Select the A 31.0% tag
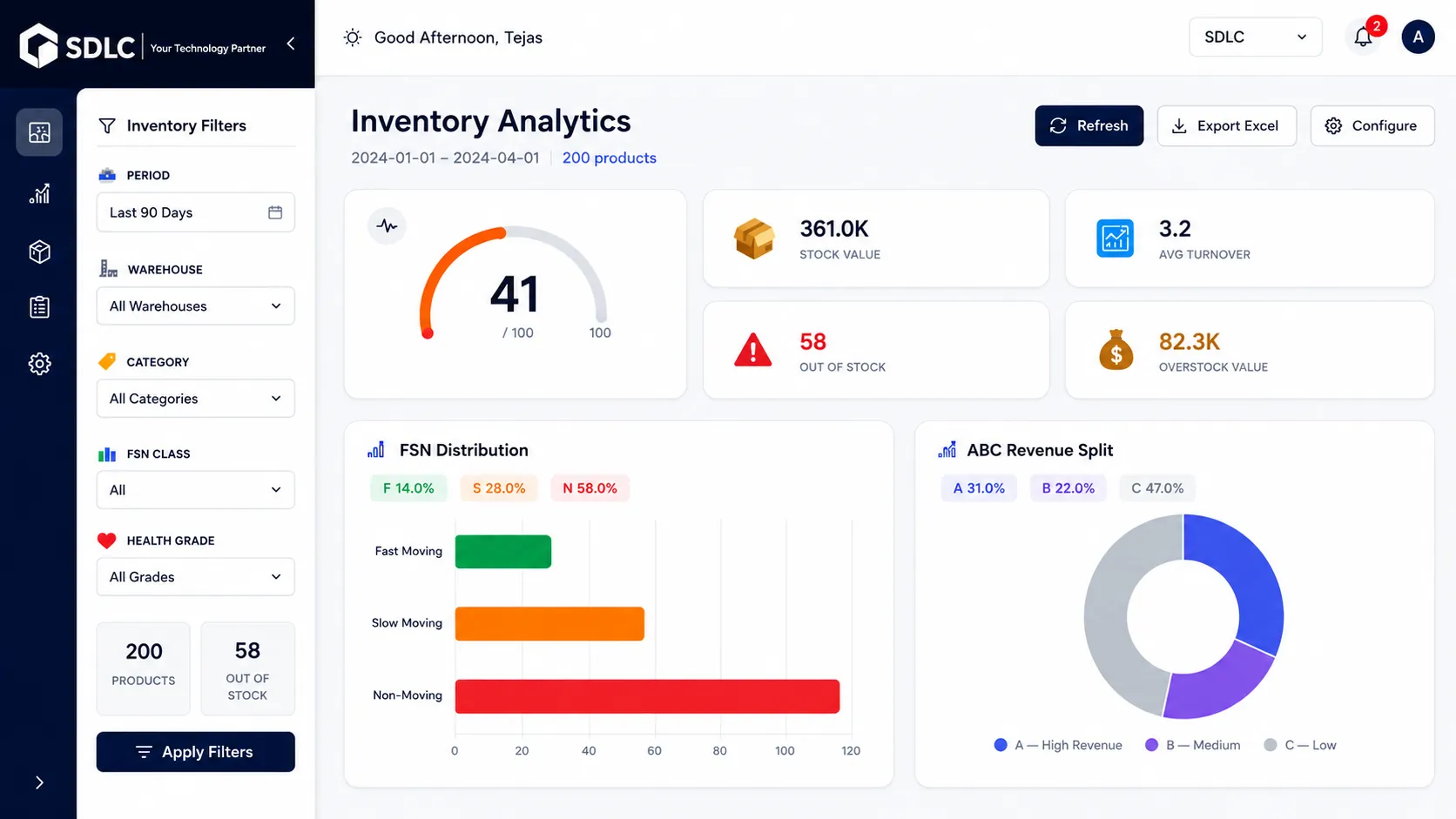The width and height of the screenshot is (1456, 819). [x=979, y=488]
